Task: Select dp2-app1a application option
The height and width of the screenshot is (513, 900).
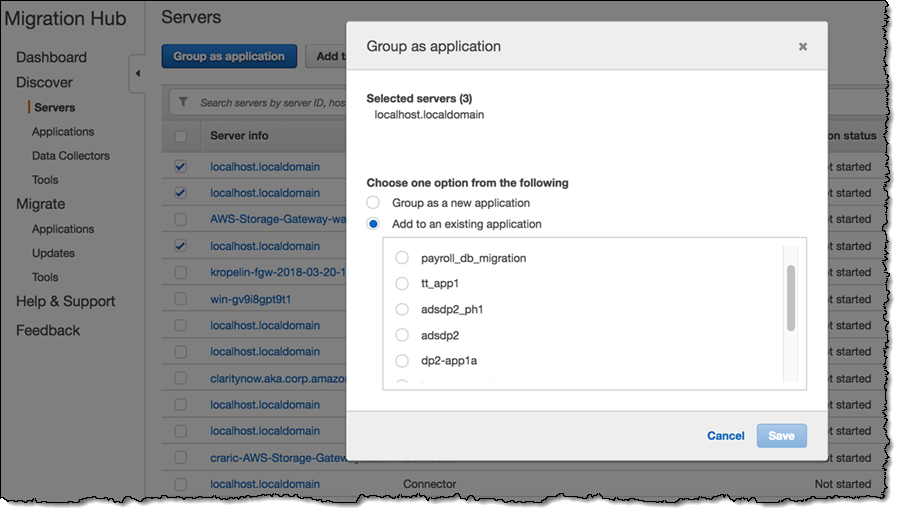Action: pyautogui.click(x=402, y=361)
